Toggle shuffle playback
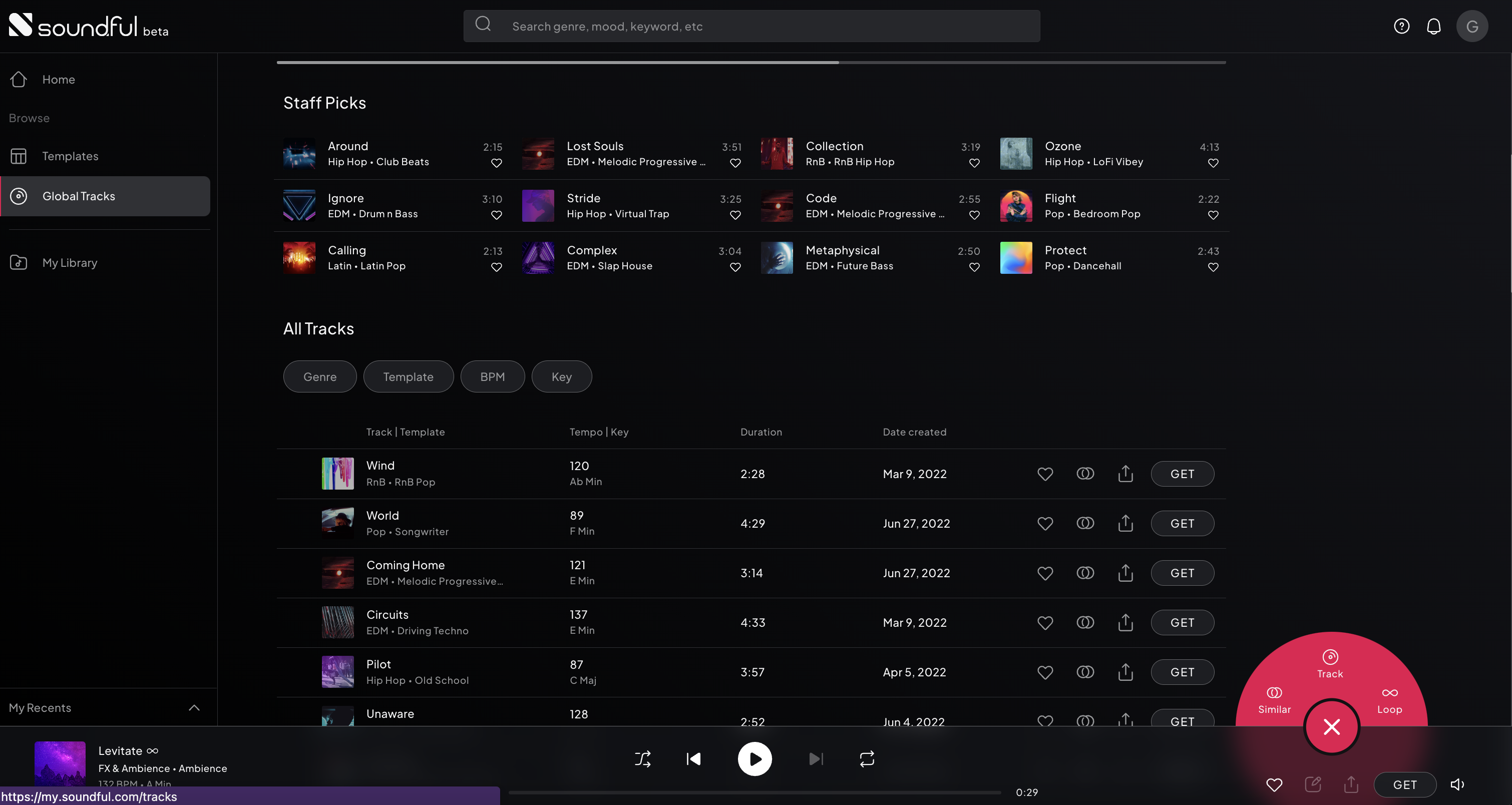Screen dimensions: 1512x805 point(643,758)
